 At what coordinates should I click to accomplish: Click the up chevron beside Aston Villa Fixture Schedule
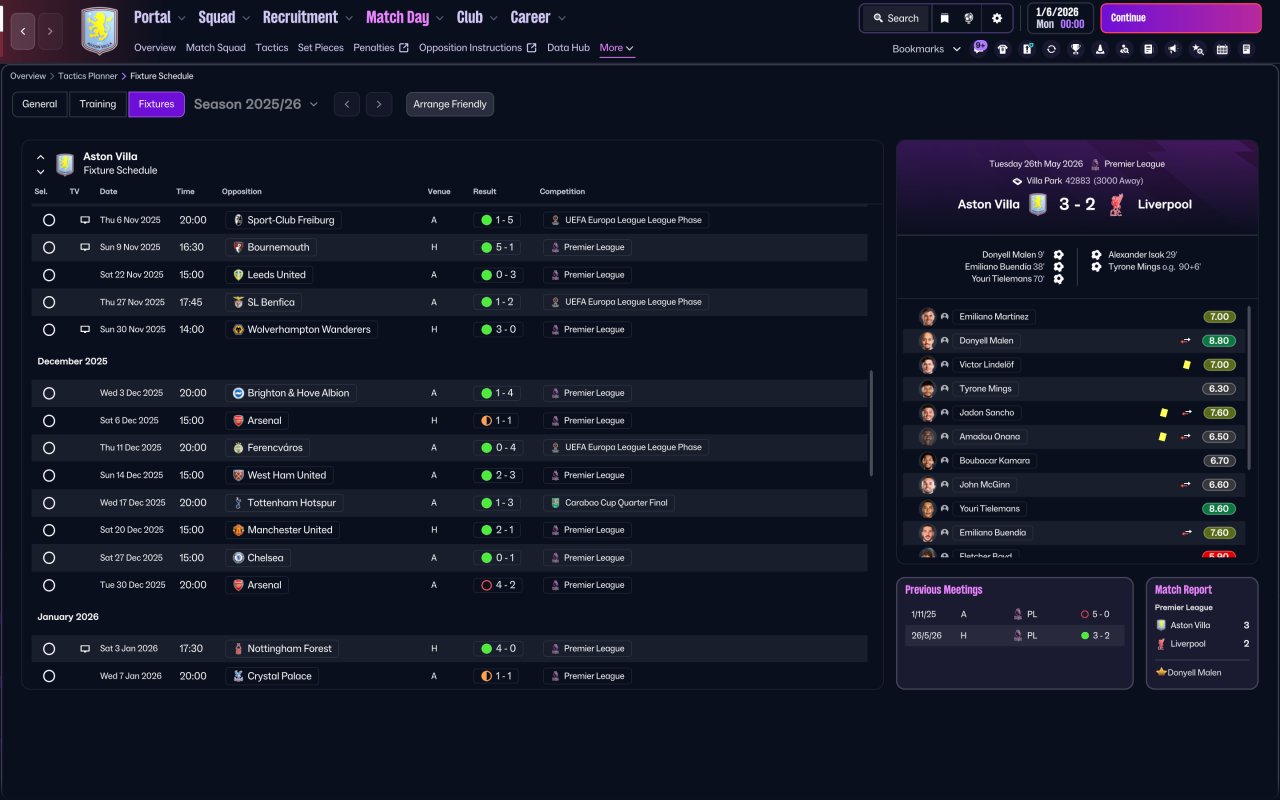pos(41,157)
